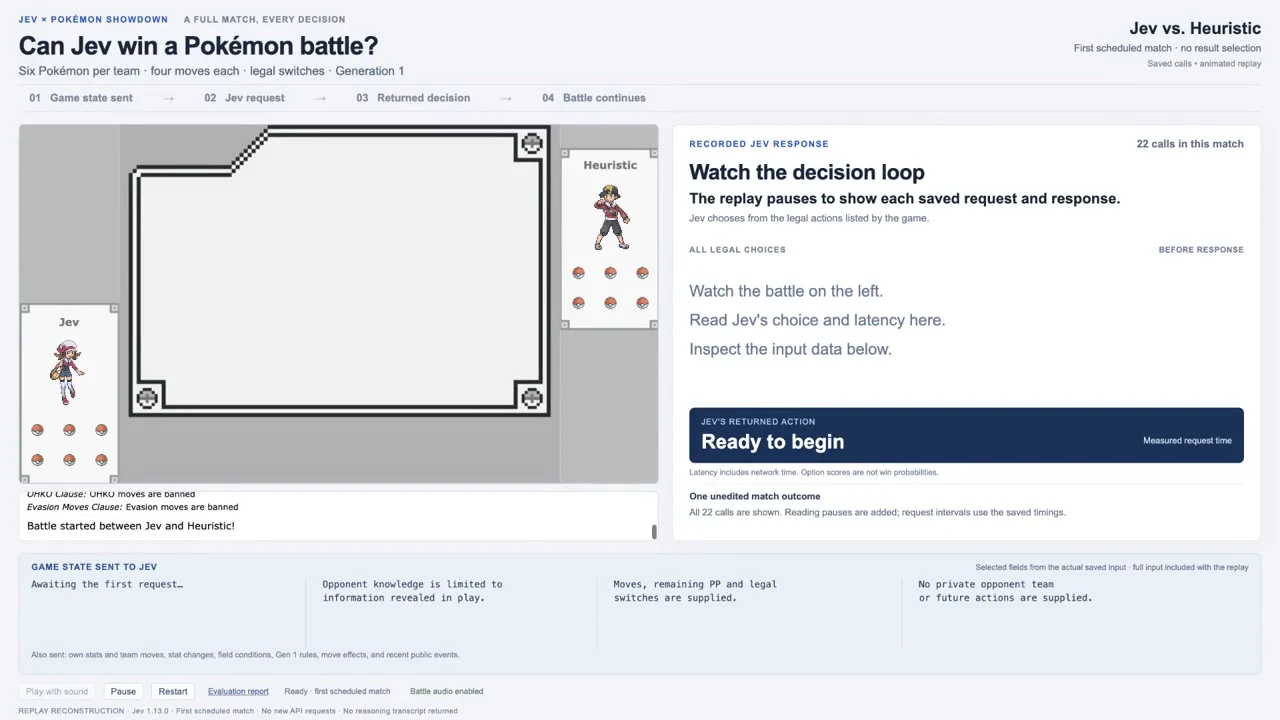Click the 'Evasion Moves Clause' log line
The width and height of the screenshot is (1280, 720).
point(132,507)
